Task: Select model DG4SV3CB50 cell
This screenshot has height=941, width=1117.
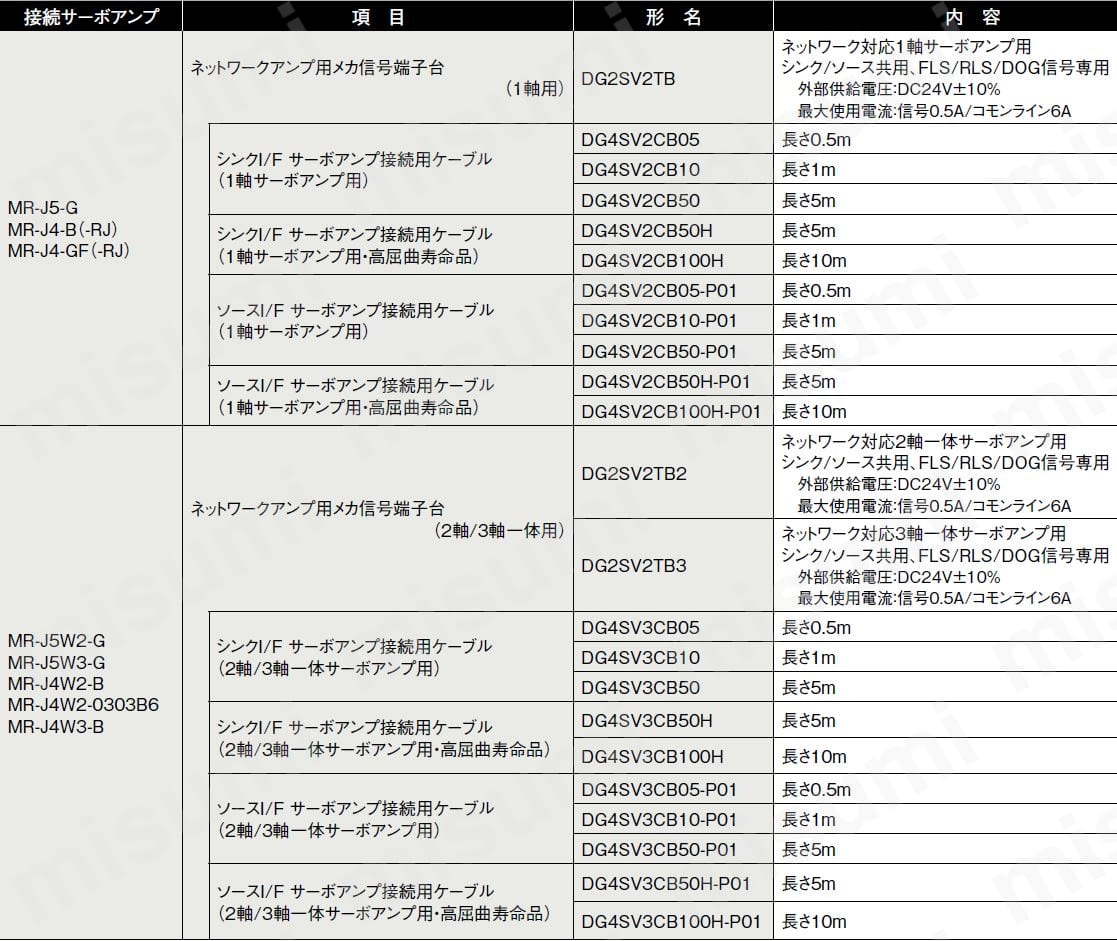Action: pos(673,687)
